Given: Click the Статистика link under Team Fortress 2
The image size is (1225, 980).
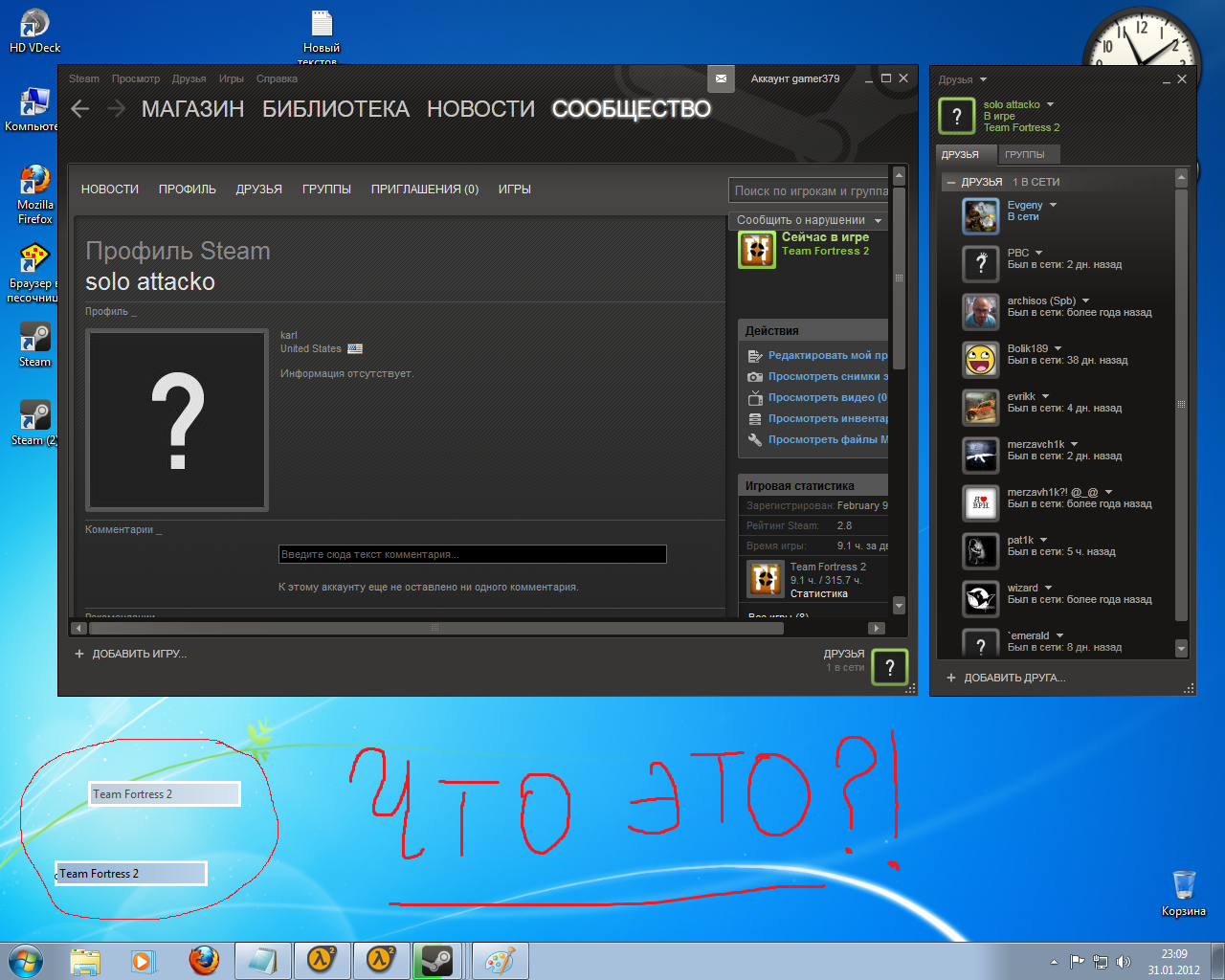Looking at the screenshot, I should coord(819,593).
